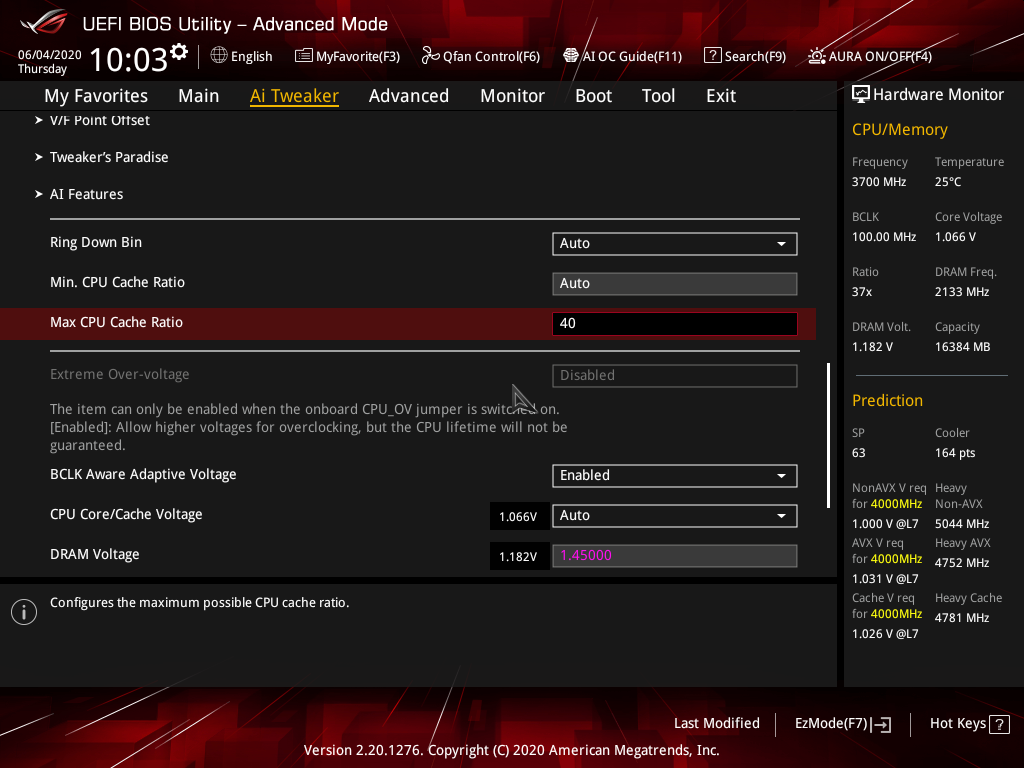Expand AI Features
The image size is (1024, 768).
86,194
